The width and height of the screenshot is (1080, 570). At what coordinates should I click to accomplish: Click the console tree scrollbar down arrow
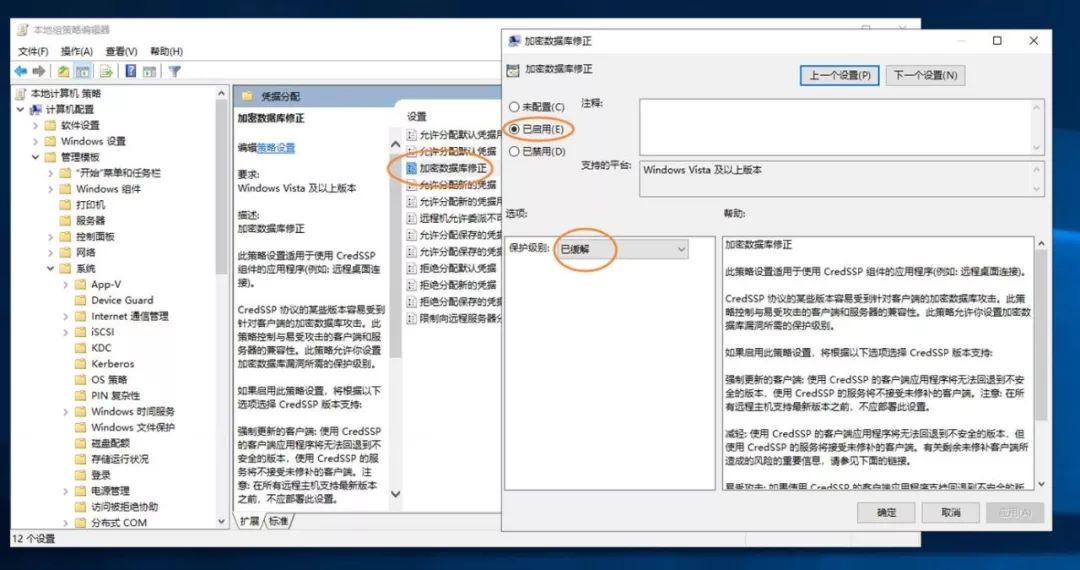point(222,522)
